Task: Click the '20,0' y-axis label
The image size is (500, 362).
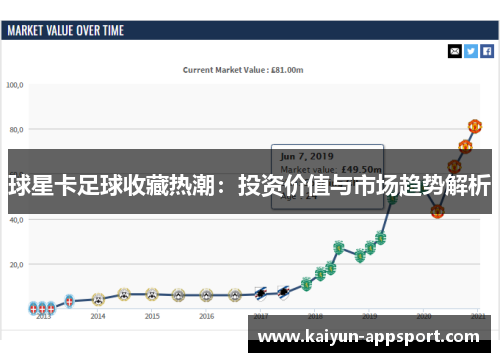Action: click(x=16, y=265)
